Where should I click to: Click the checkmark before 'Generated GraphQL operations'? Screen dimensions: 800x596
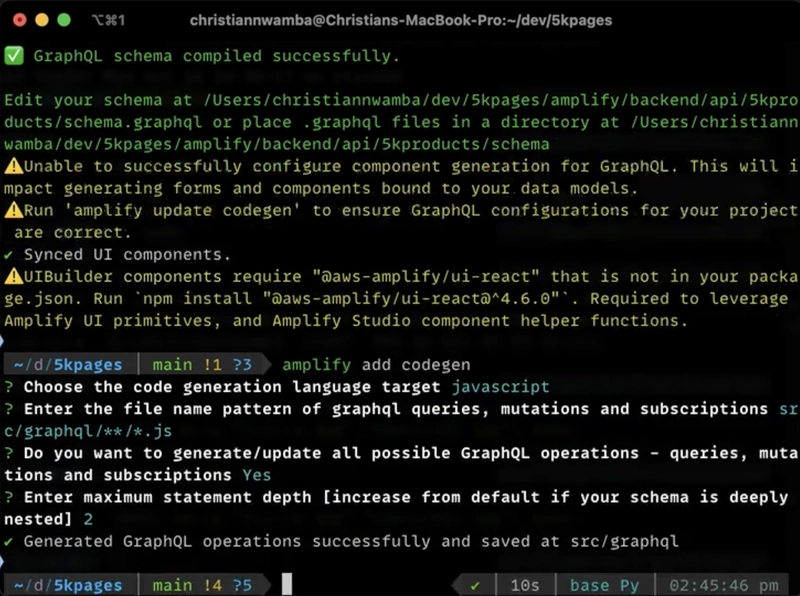point(9,541)
